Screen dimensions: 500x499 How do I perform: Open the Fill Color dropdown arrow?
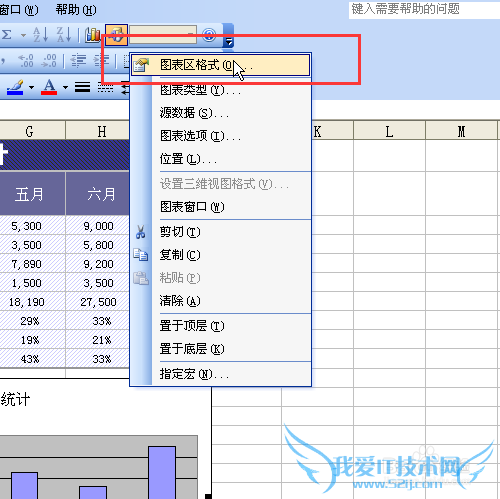pyautogui.click(x=31, y=88)
